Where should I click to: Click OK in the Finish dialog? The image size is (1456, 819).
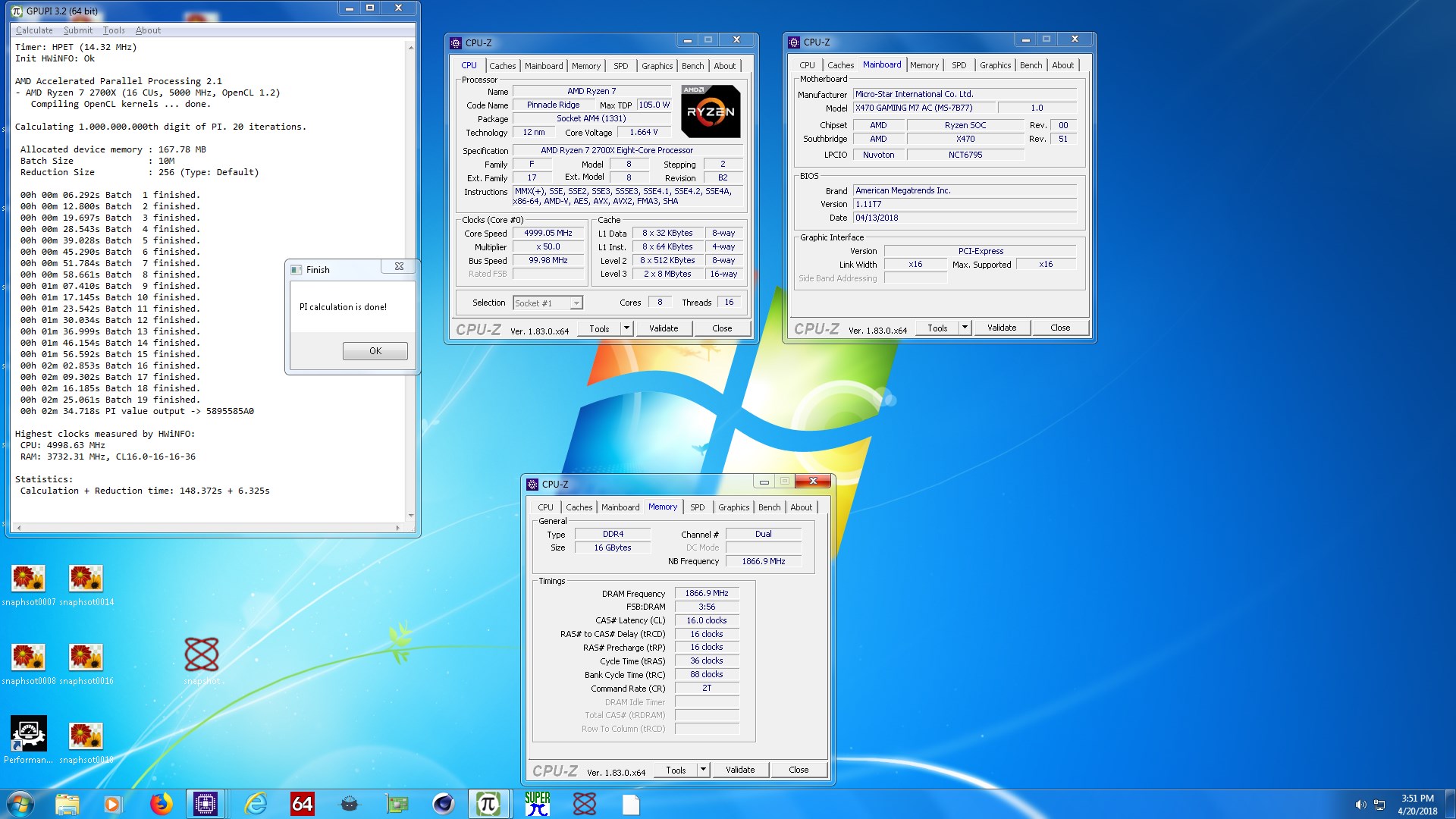(x=375, y=351)
